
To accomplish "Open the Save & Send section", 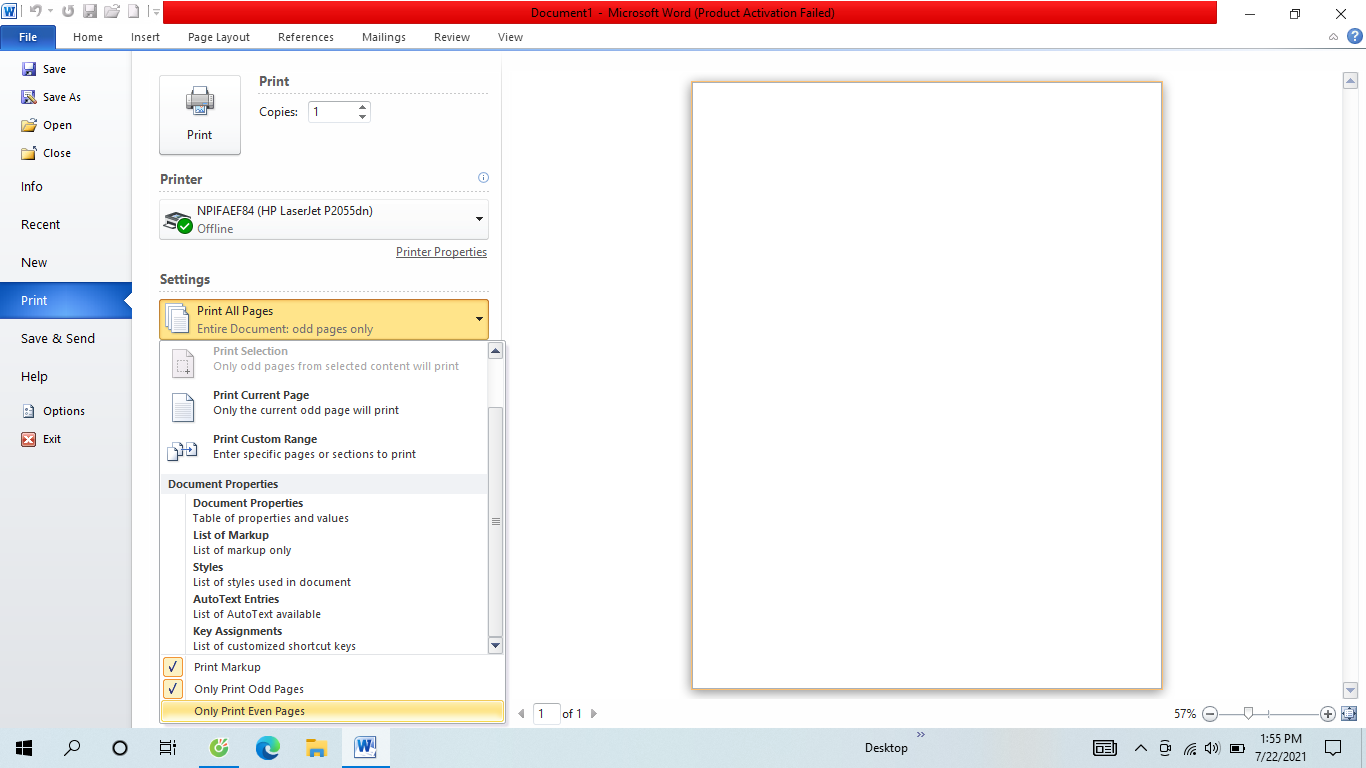I will (x=66, y=339).
